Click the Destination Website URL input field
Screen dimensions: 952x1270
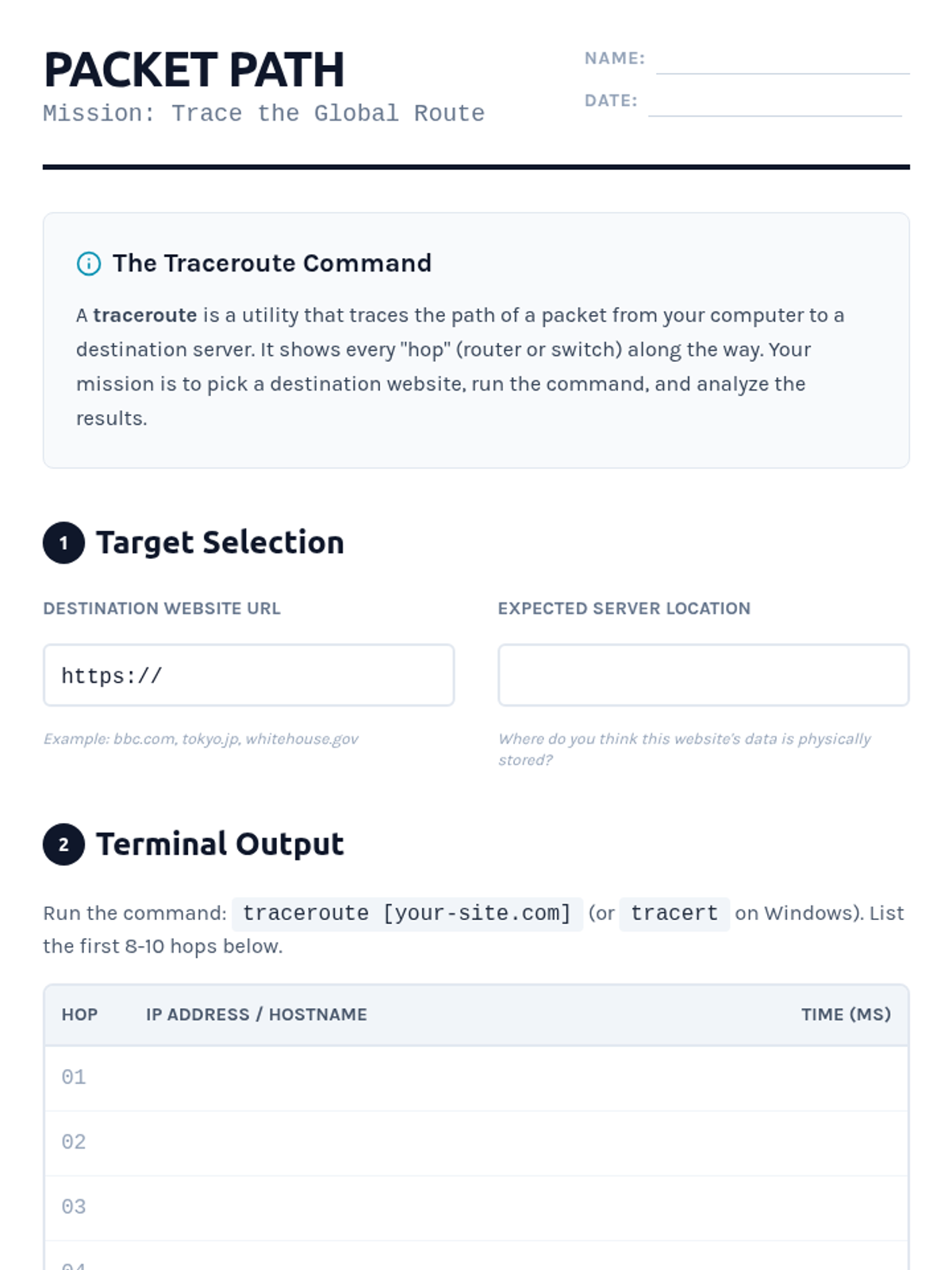[248, 675]
